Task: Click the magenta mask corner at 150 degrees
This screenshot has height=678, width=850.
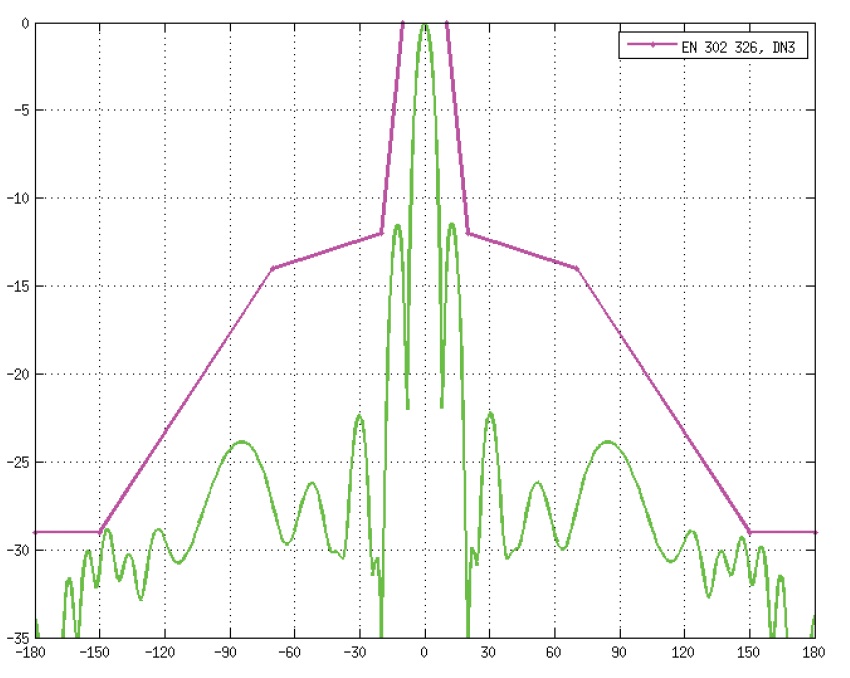Action: (x=750, y=533)
